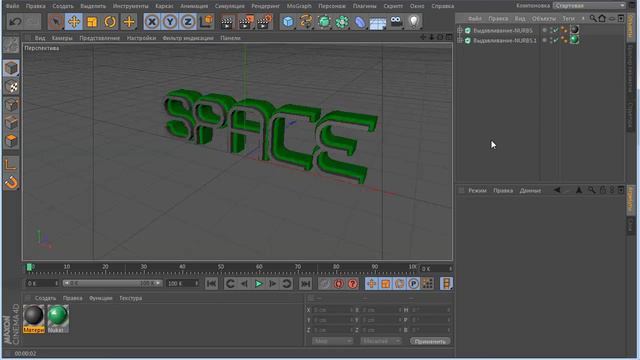The width and height of the screenshot is (640, 360).
Task: Toggle the coordinate system cube icon
Action: click(207, 22)
